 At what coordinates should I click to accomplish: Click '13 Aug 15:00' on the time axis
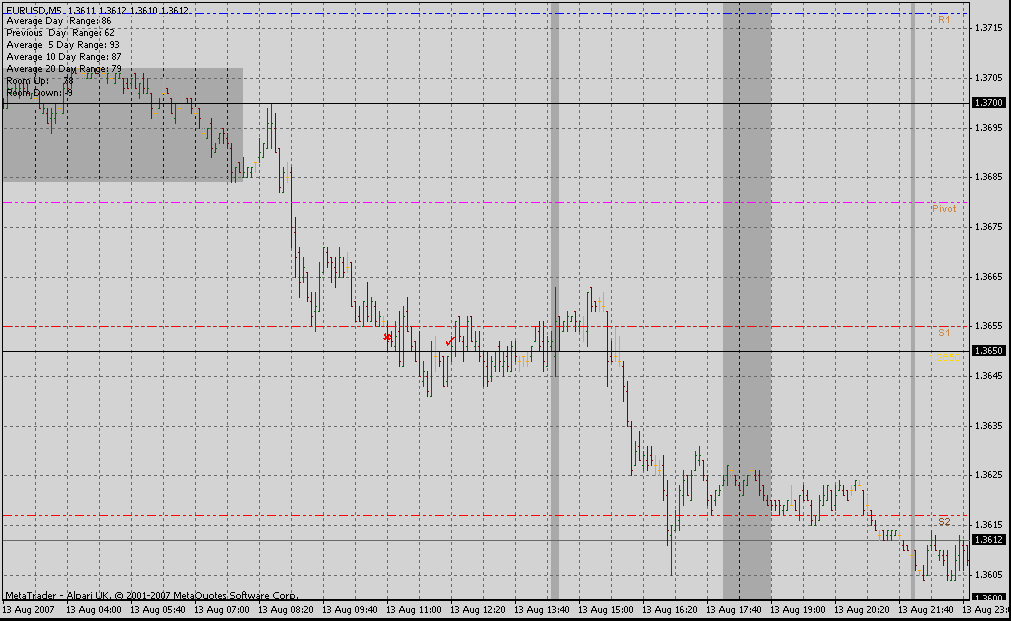click(606, 609)
